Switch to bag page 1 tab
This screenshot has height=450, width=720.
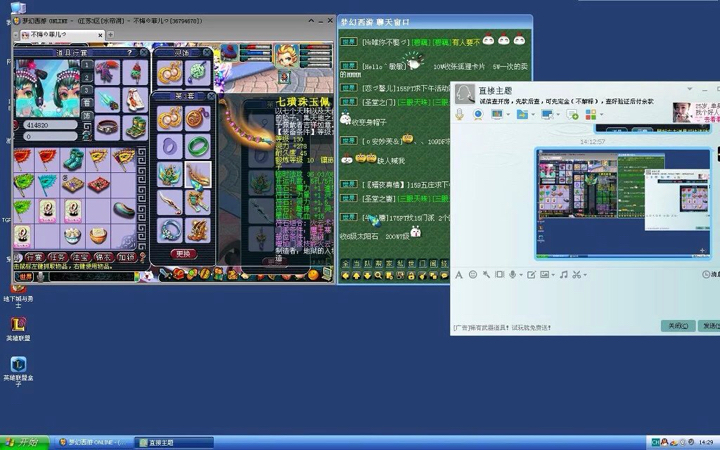coord(86,65)
